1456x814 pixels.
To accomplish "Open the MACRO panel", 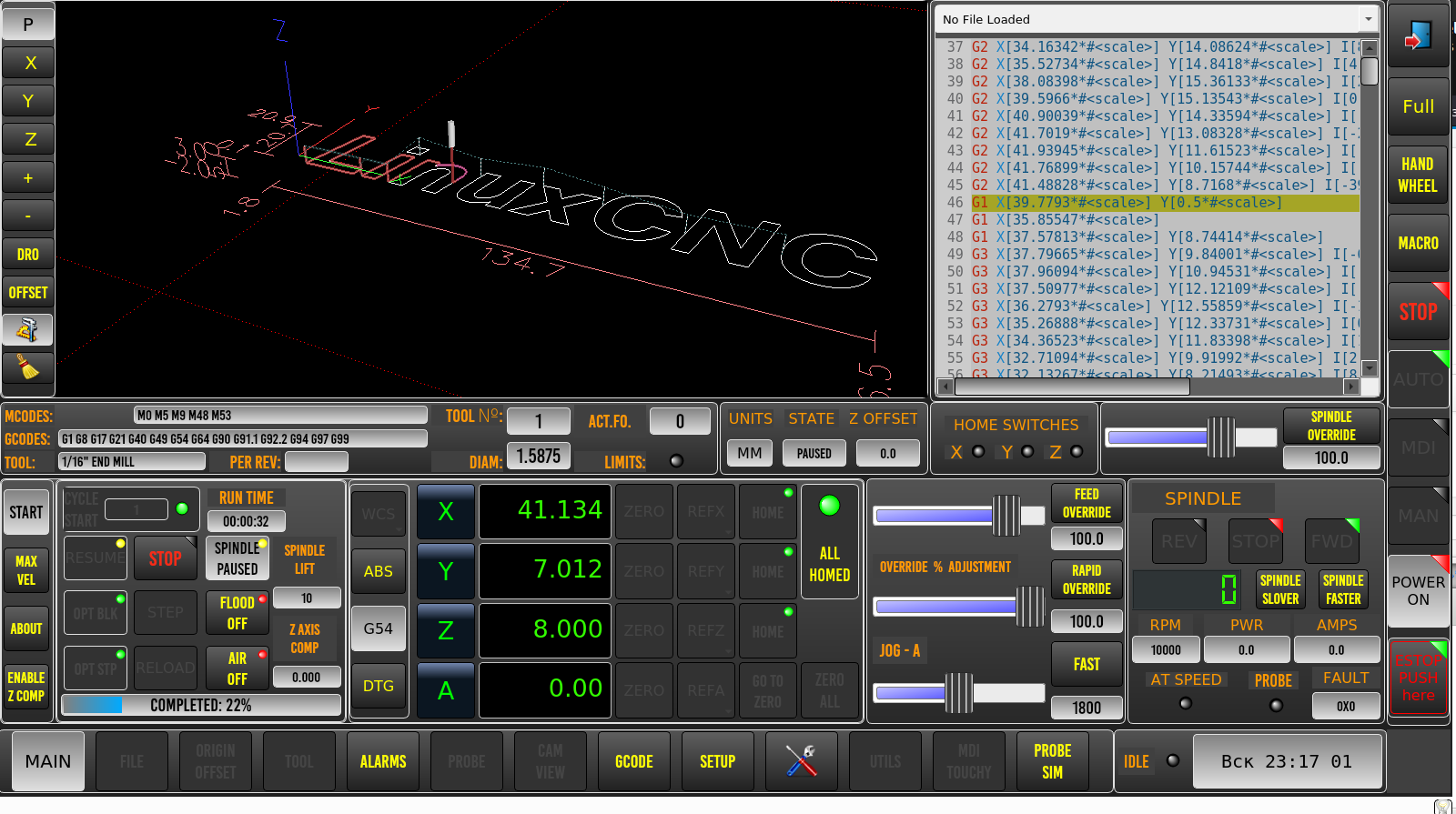I will [x=1418, y=243].
